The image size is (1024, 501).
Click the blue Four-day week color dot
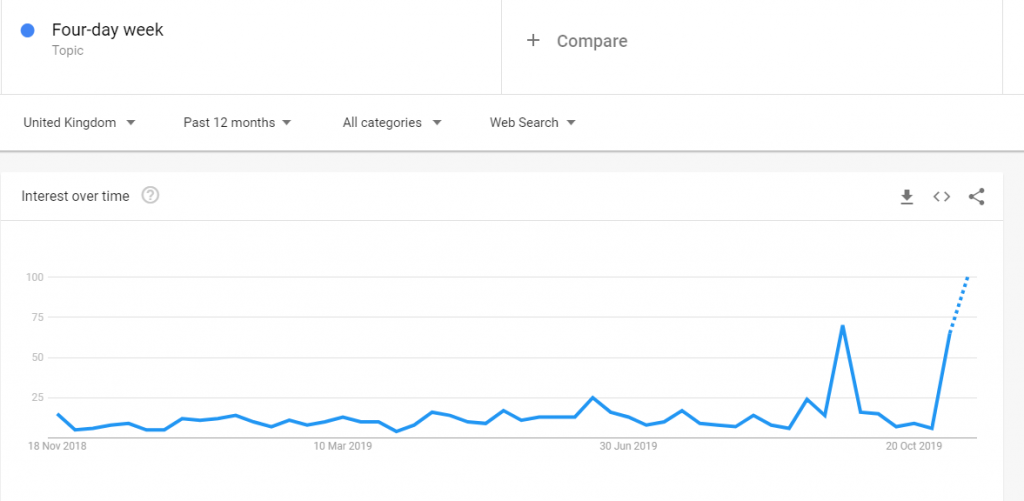point(27,31)
